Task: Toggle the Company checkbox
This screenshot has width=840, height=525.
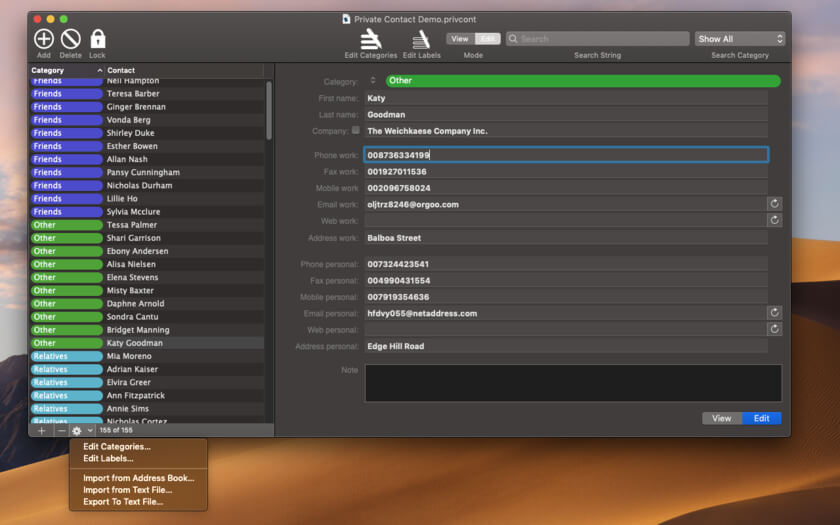Action: pyautogui.click(x=356, y=130)
